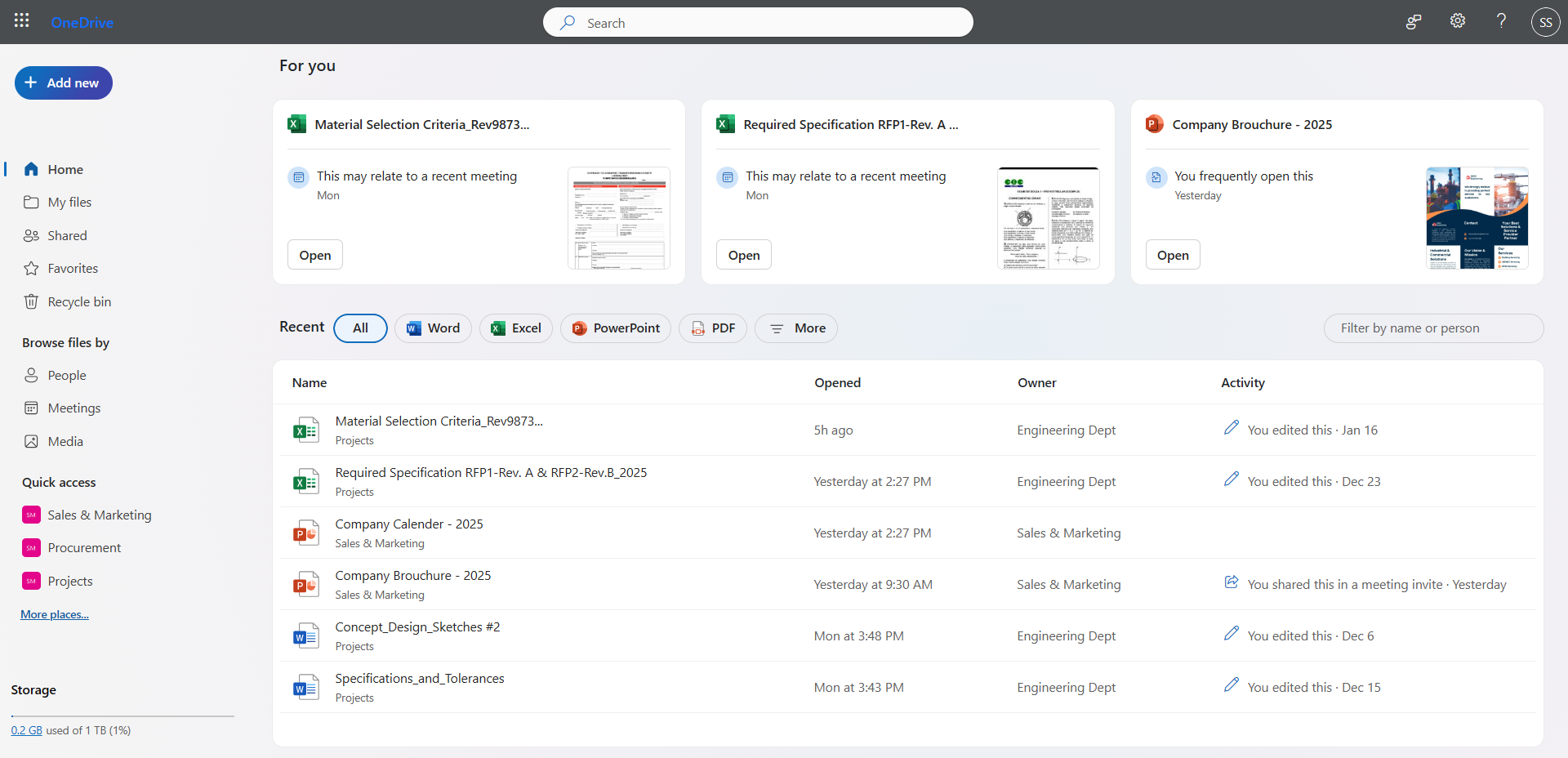1568x758 pixels.
Task: Click the edit pencil icon dated Dec 15
Action: [1232, 684]
